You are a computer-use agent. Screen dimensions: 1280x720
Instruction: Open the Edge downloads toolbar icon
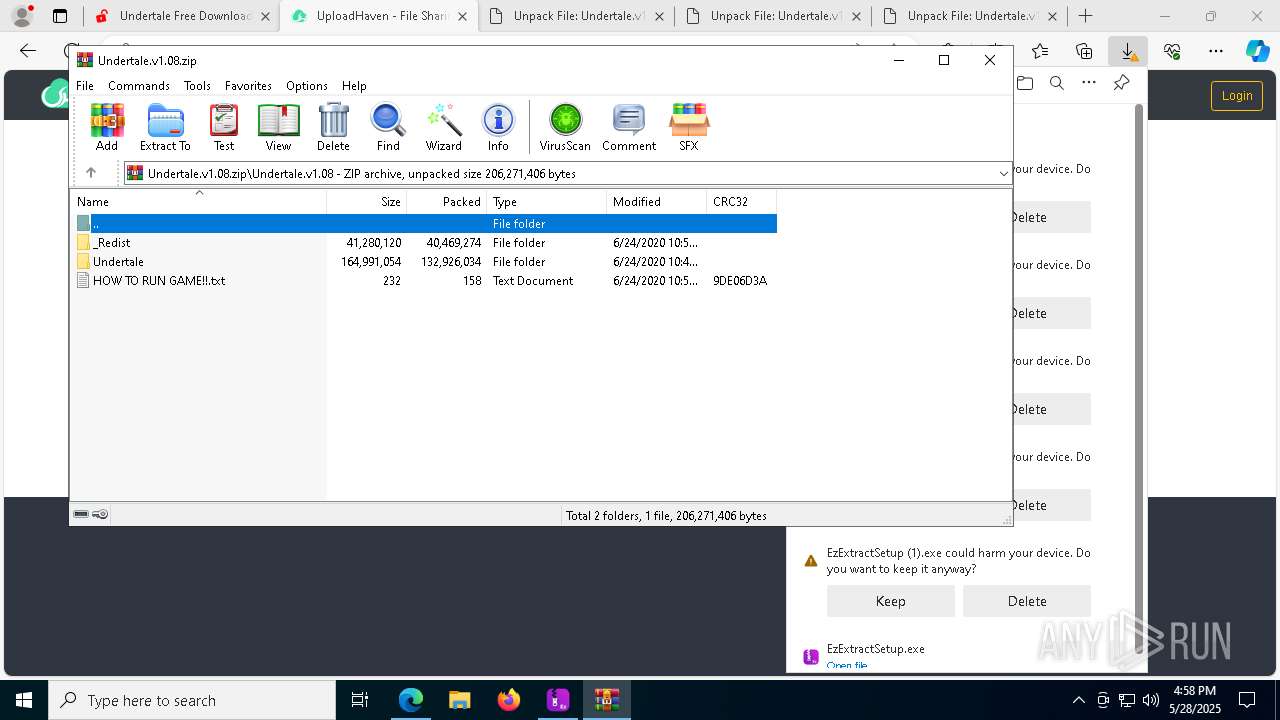point(1128,51)
